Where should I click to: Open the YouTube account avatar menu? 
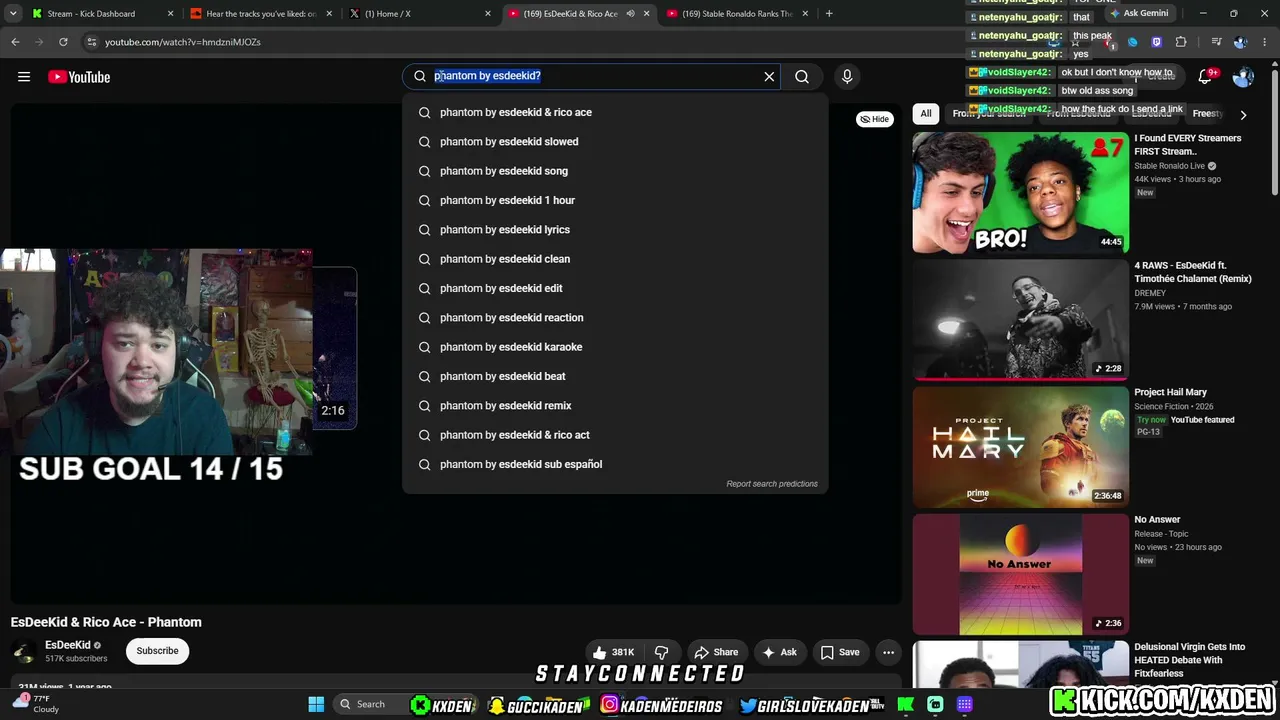click(x=1243, y=77)
